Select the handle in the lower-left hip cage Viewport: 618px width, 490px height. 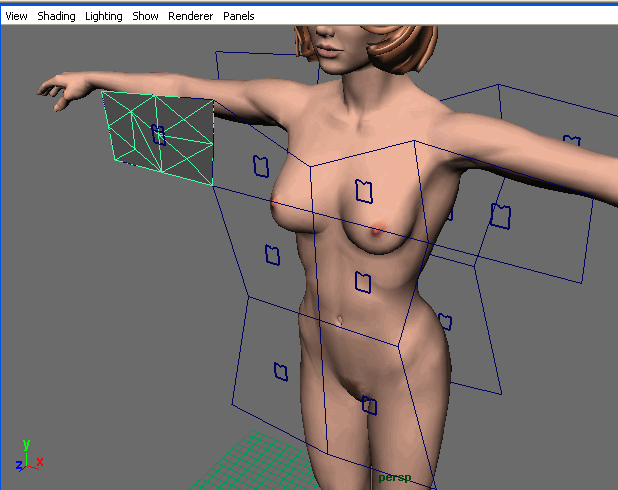click(x=280, y=371)
